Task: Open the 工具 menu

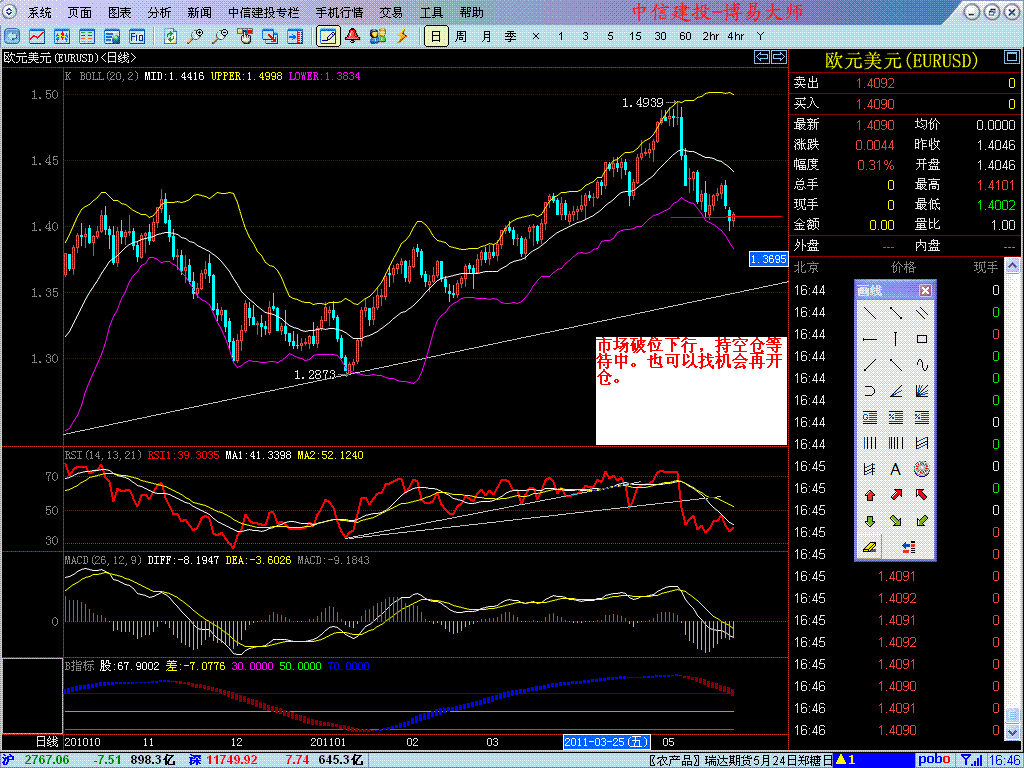Action: coord(431,12)
